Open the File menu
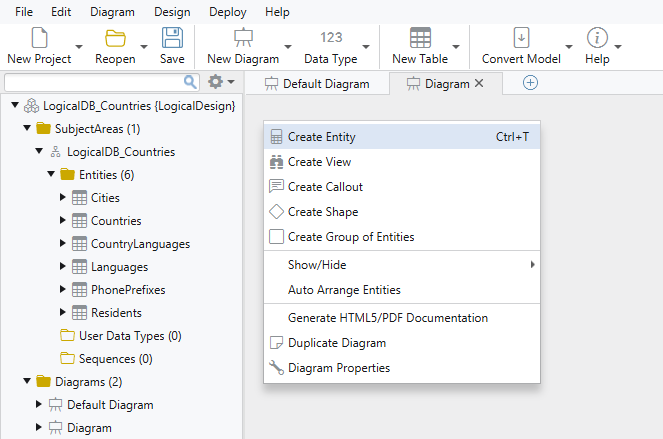This screenshot has width=663, height=439. [x=24, y=12]
